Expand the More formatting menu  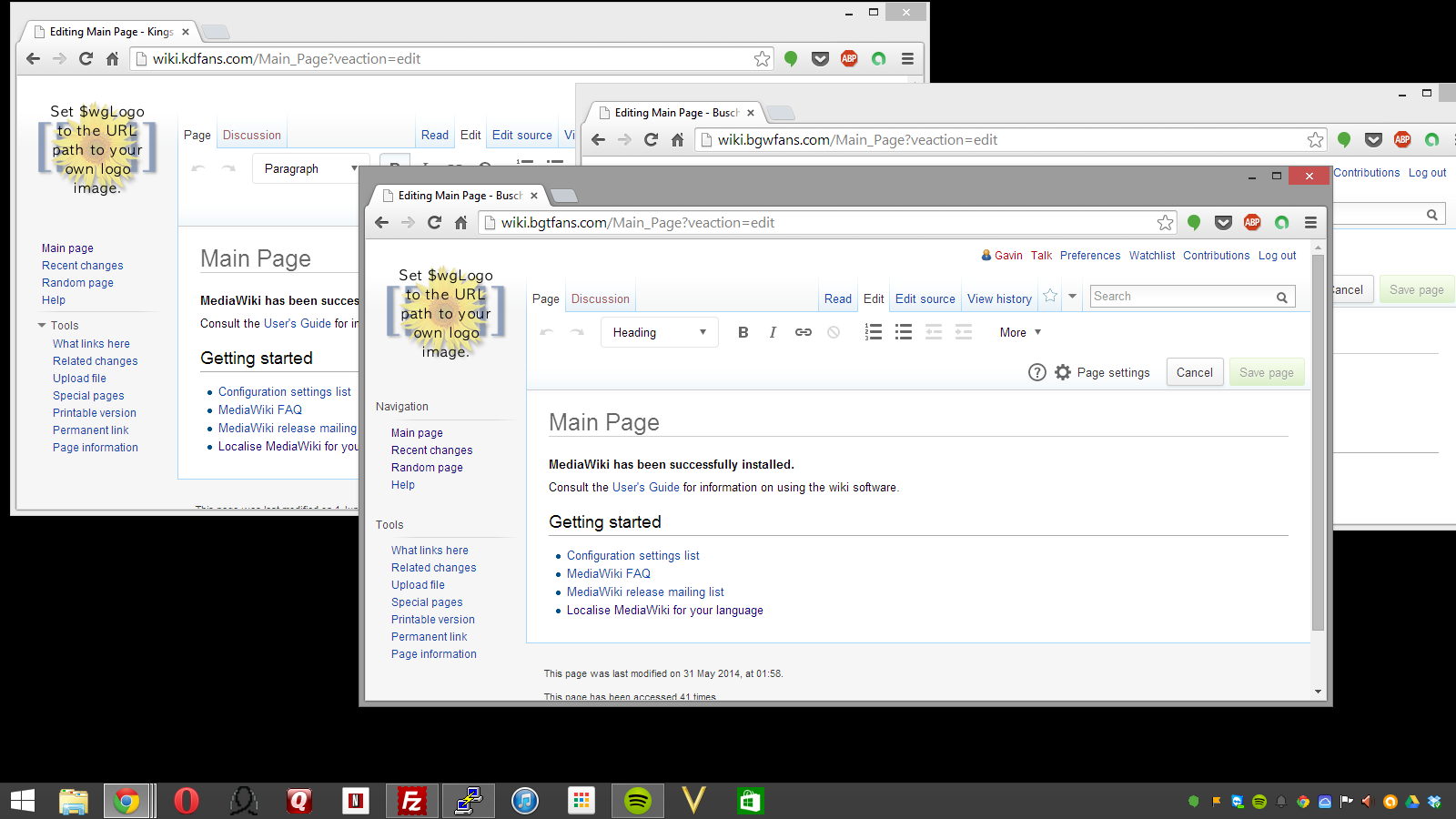tap(1020, 332)
